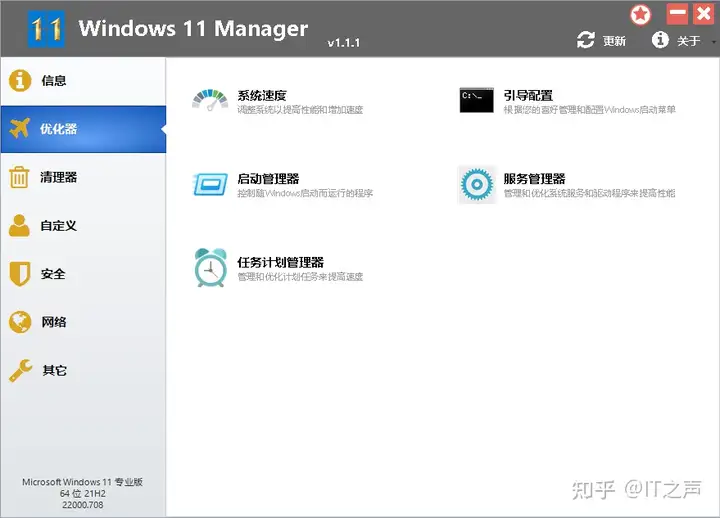Open the 信息 section in sidebar
720x518 pixels.
(83, 81)
